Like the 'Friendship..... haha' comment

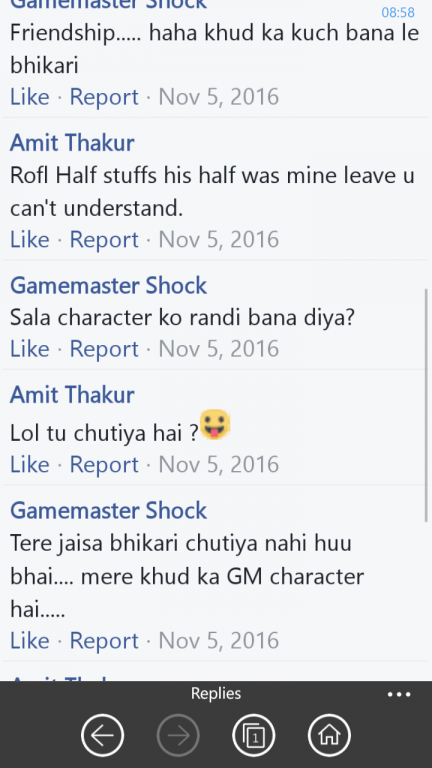pos(30,96)
